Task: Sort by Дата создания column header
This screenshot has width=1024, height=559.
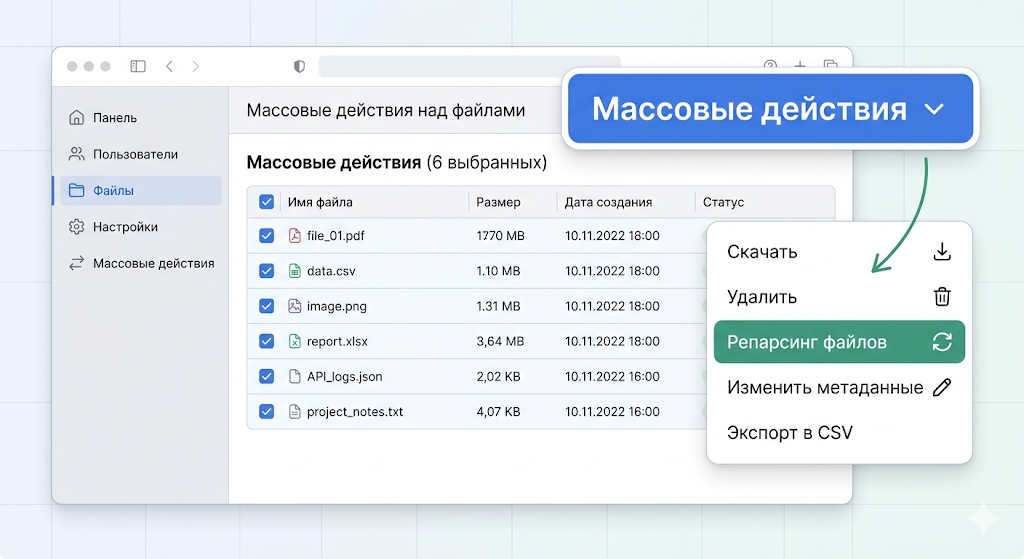Action: [608, 202]
